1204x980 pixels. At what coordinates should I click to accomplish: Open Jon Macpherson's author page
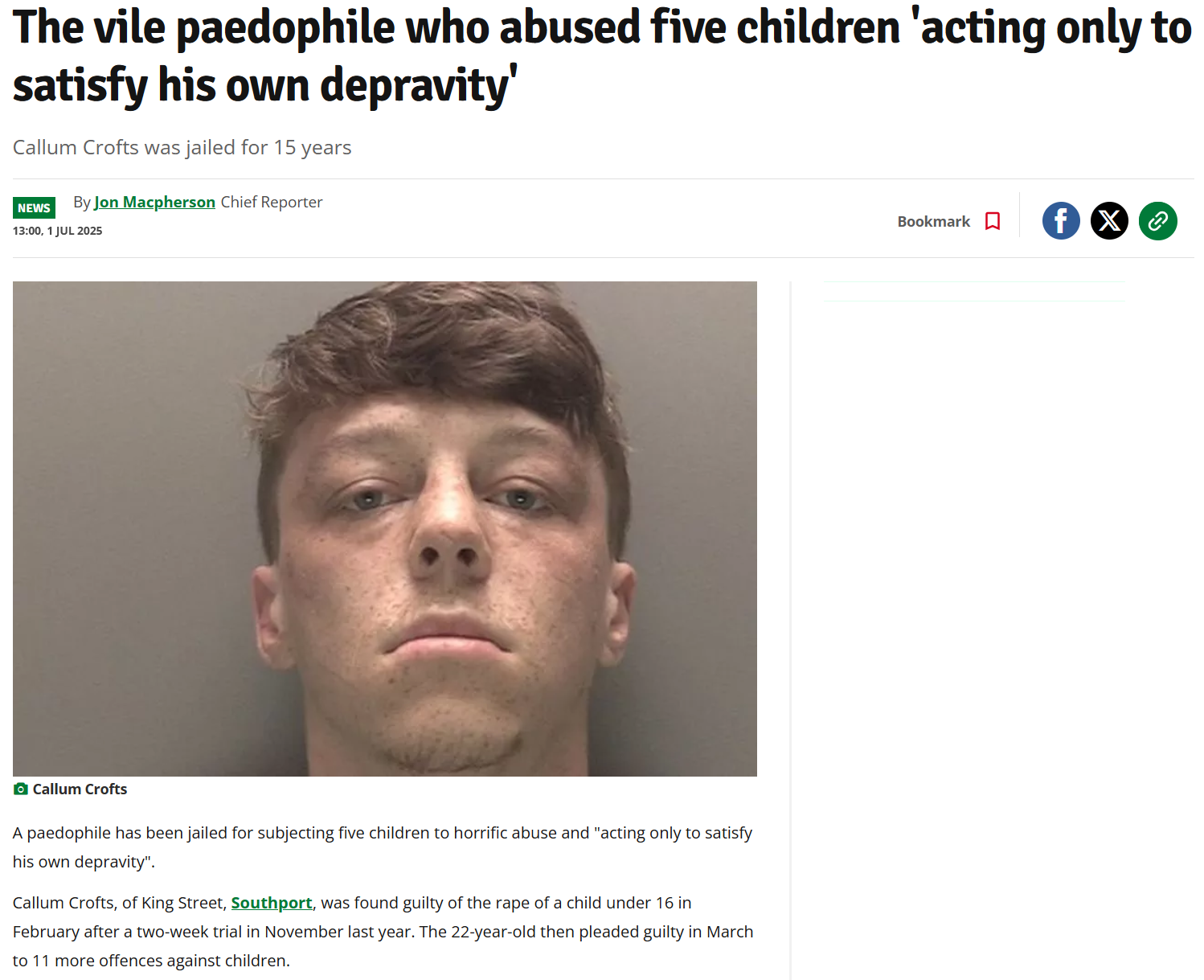154,202
